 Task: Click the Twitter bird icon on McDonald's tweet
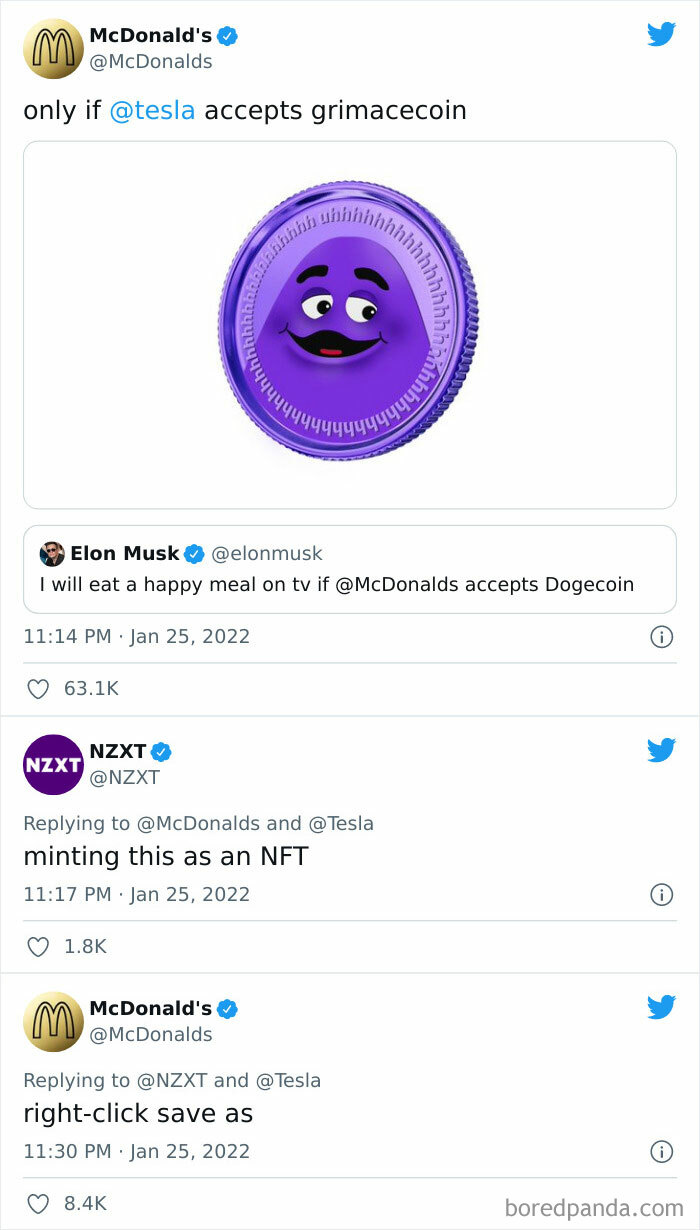pyautogui.click(x=662, y=34)
